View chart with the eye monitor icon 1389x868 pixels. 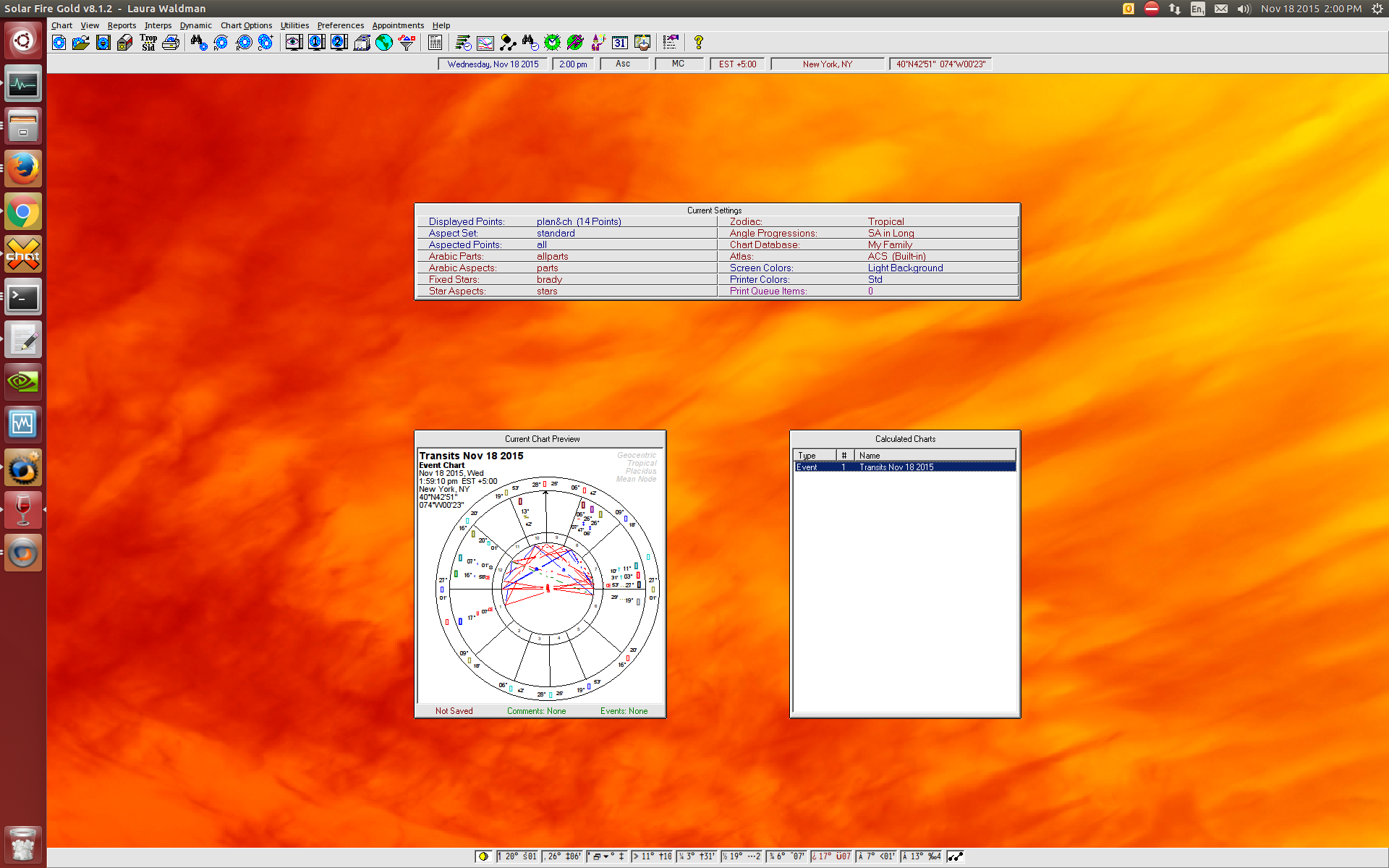tap(294, 43)
